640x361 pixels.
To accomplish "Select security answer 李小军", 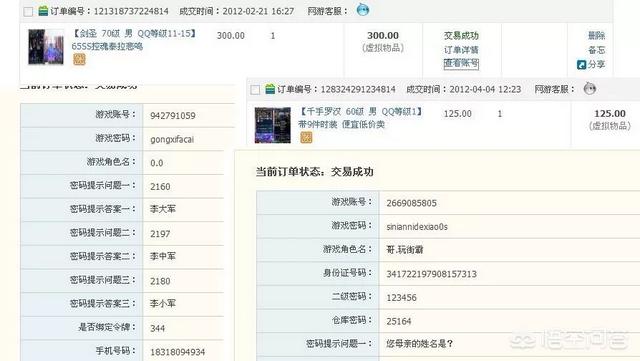I will [x=162, y=304].
